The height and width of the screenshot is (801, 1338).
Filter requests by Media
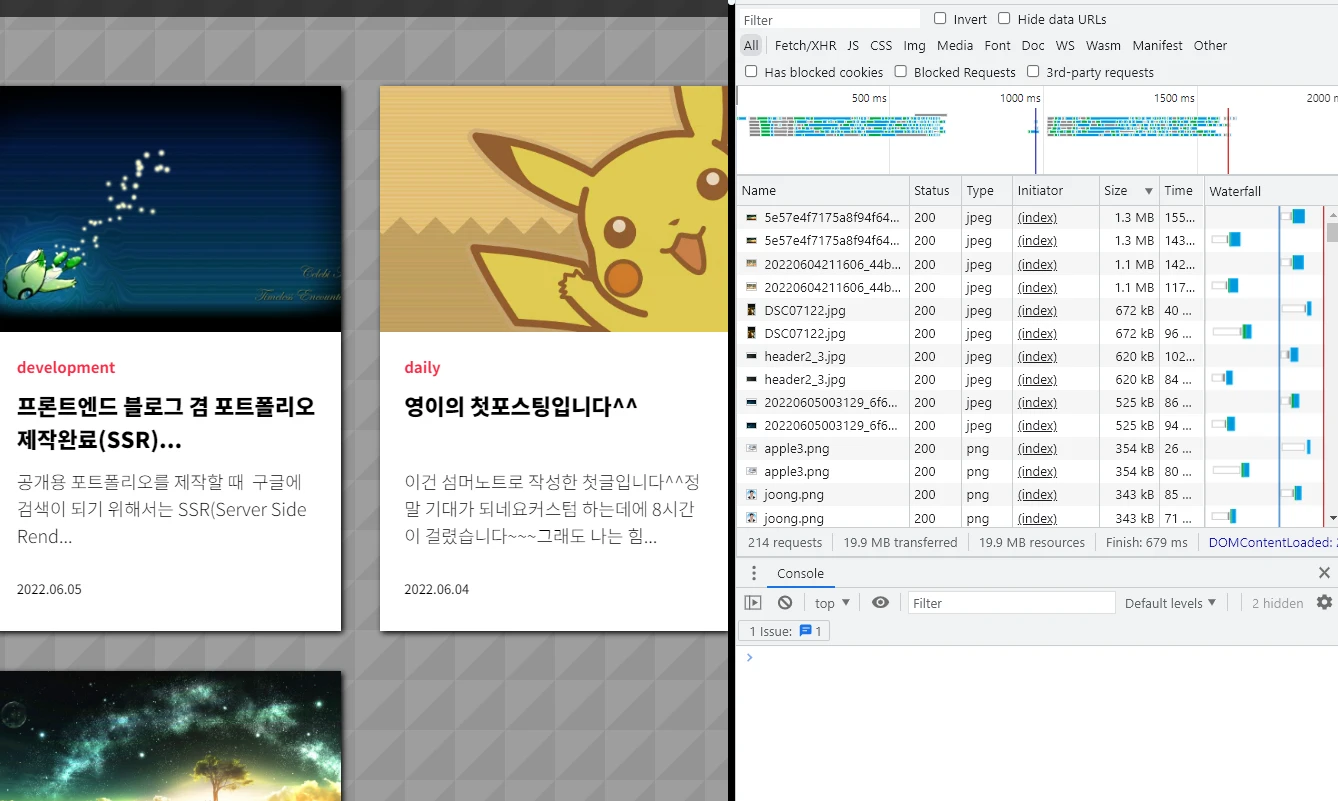pos(955,45)
